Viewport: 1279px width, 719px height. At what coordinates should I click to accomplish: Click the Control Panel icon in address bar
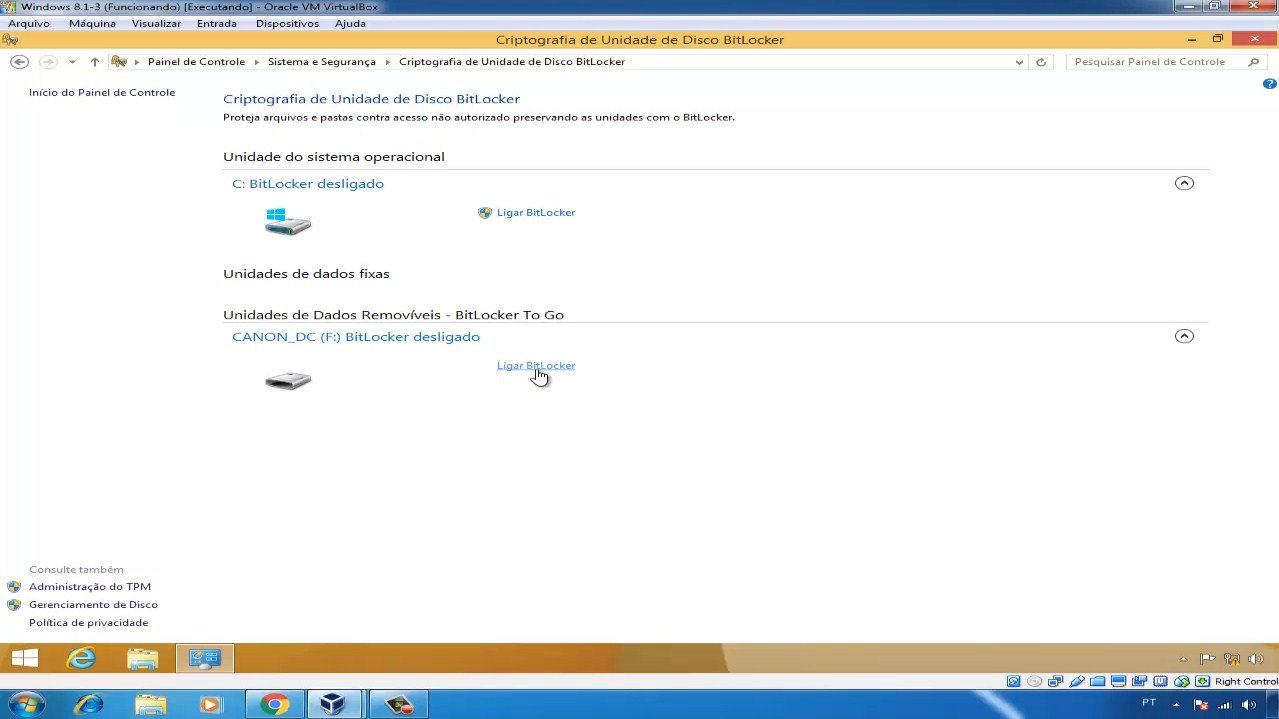(119, 62)
